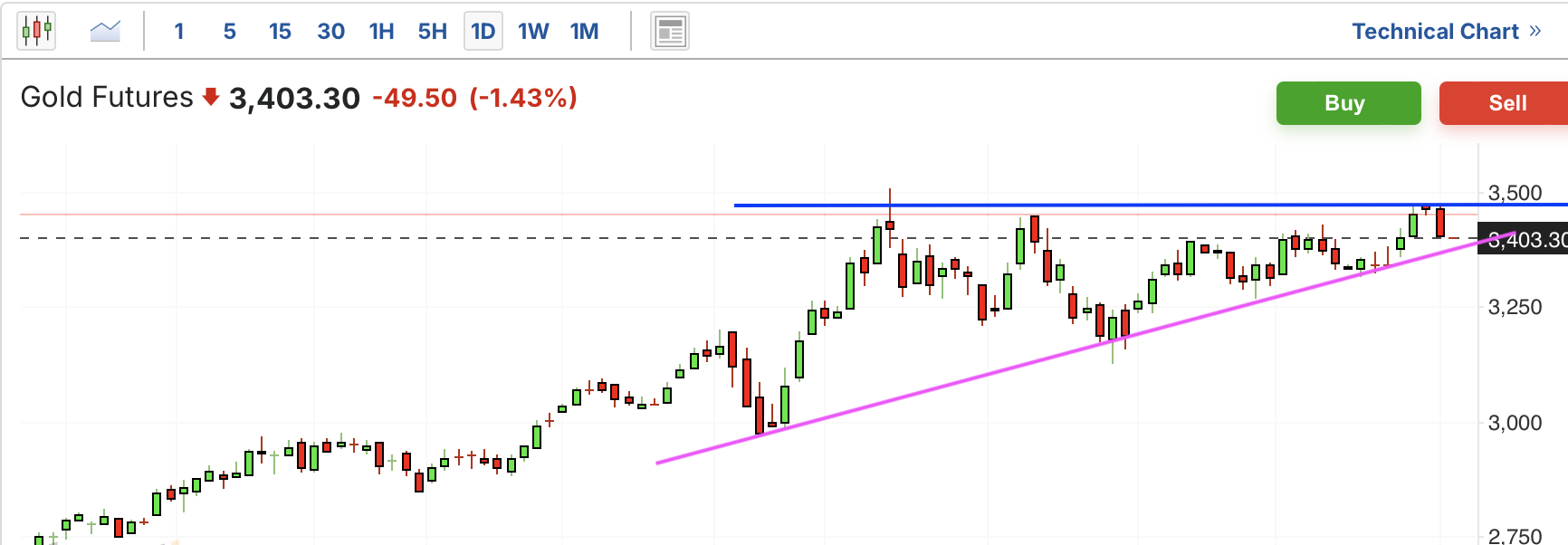
Task: Switch to the 1H timeframe
Action: [x=381, y=32]
